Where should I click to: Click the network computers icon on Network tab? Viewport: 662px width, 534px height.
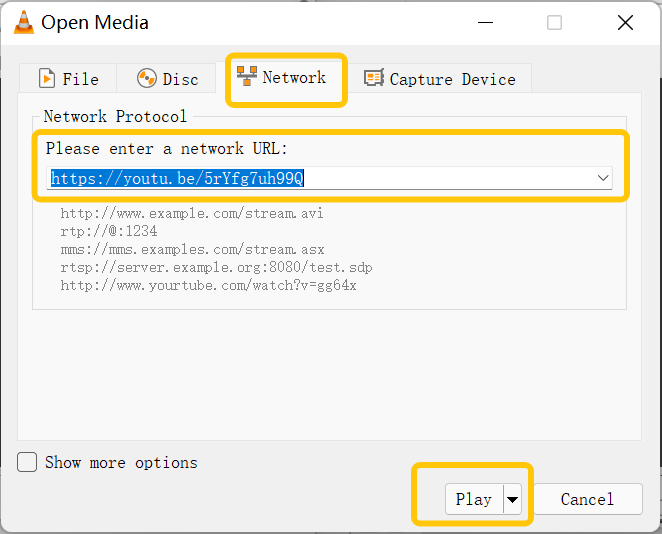(x=247, y=76)
